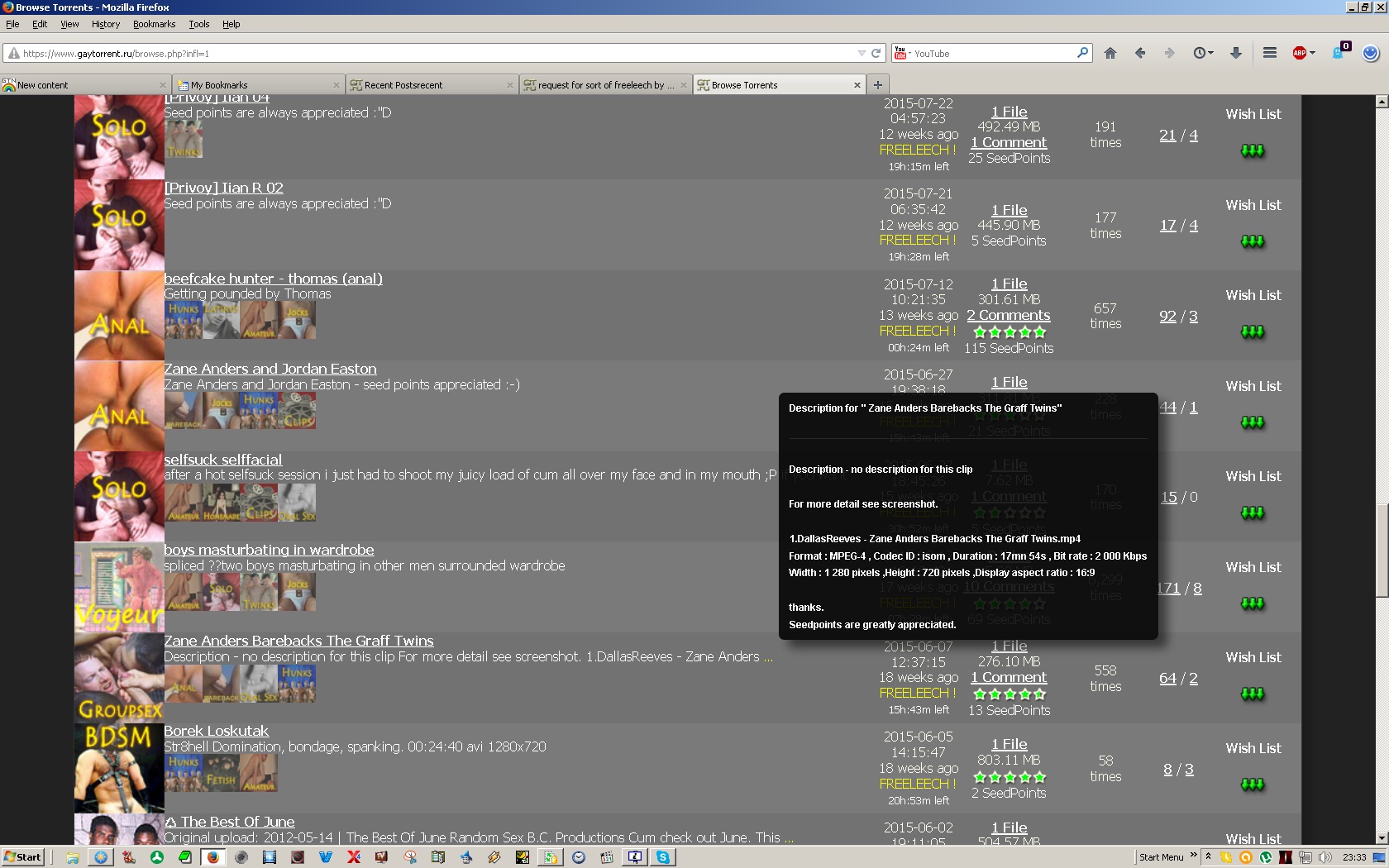Click the search magnifier icon
Viewport: 1389px width, 868px height.
[1082, 53]
